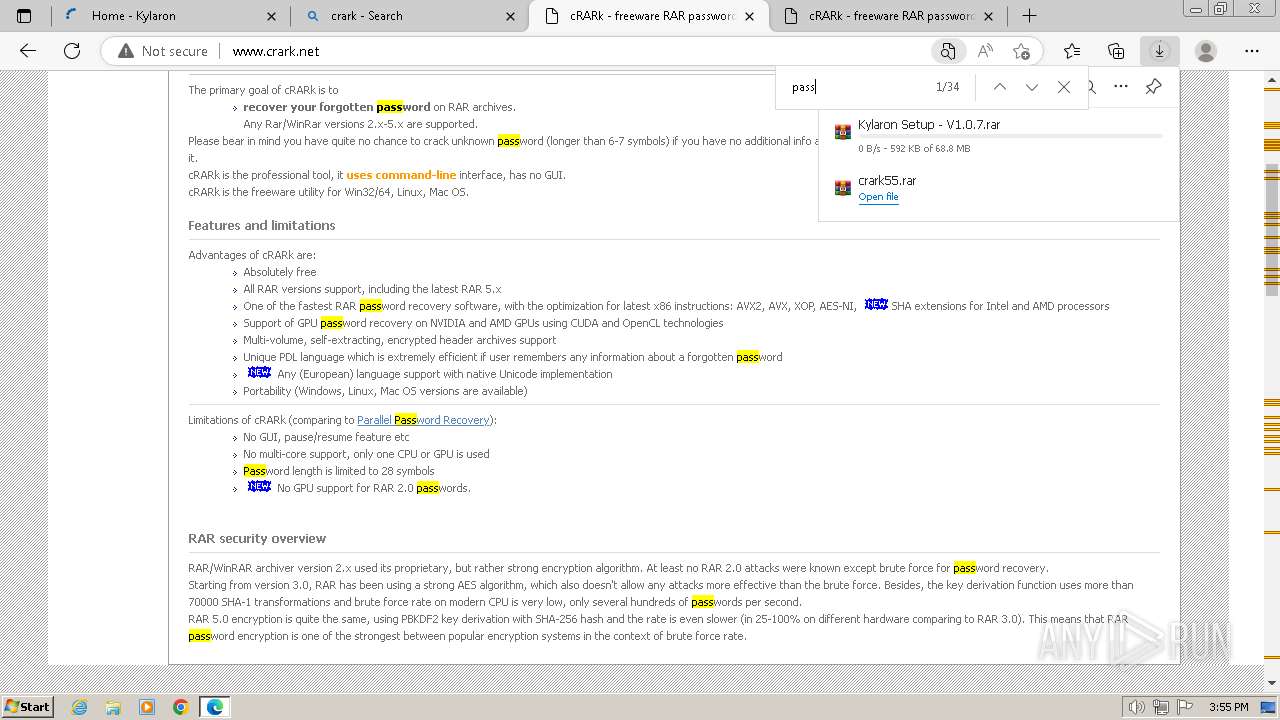This screenshot has height=720, width=1280.
Task: Open more options in Downloads panel
Action: (1121, 87)
